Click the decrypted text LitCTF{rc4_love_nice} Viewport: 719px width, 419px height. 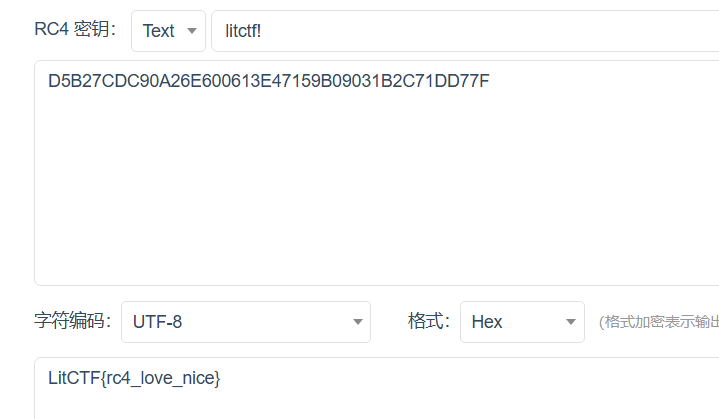coord(134,378)
